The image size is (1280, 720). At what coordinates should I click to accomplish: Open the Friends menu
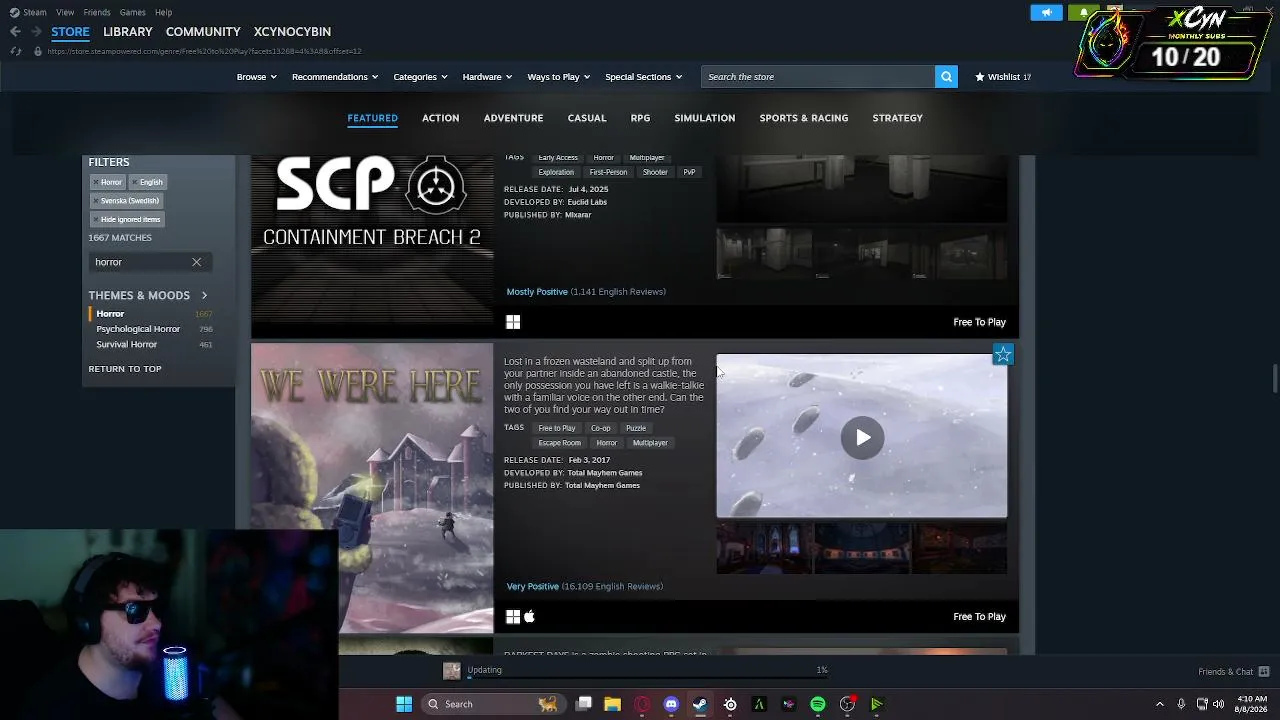point(97,12)
